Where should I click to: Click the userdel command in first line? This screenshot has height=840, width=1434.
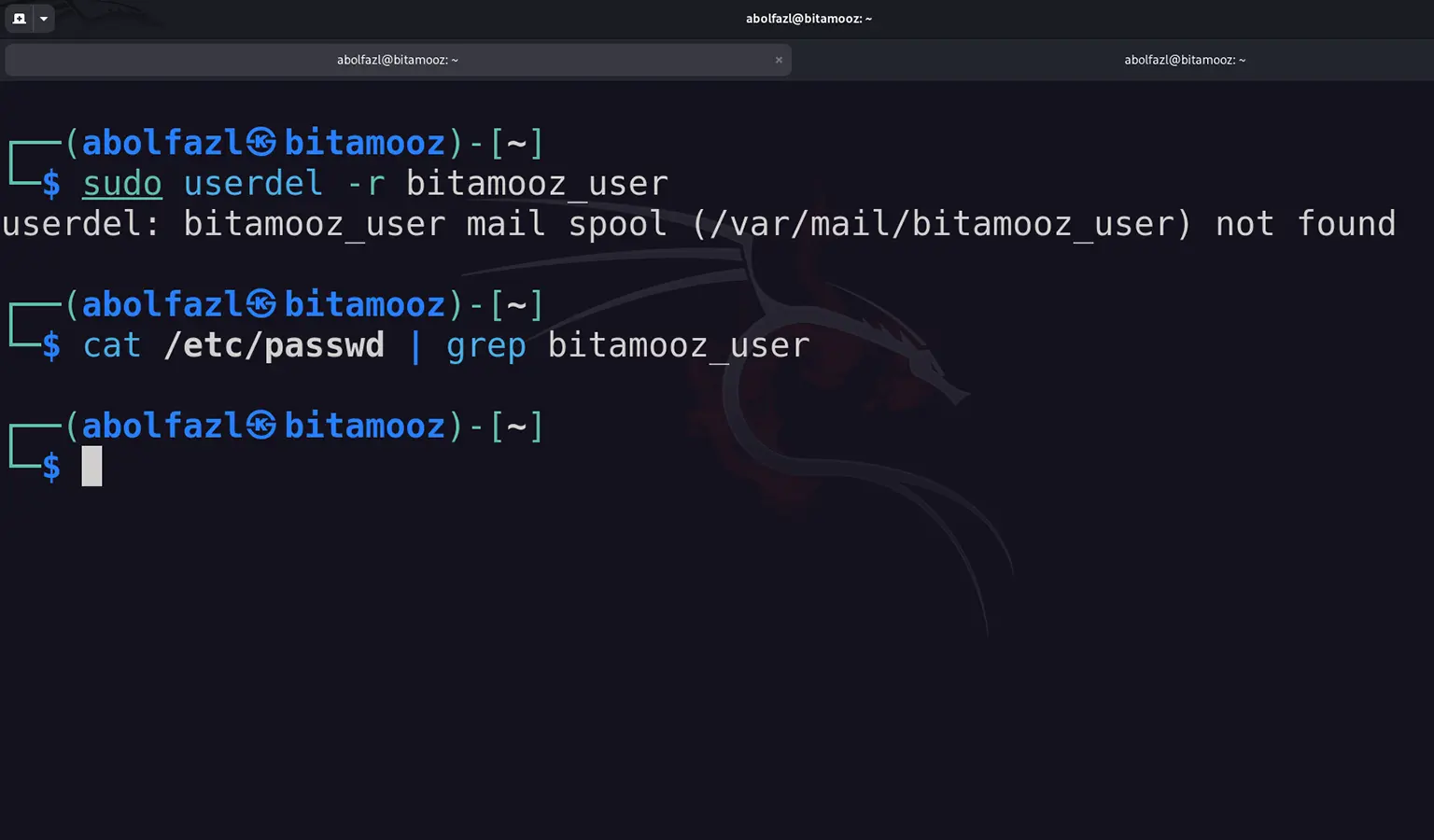pyautogui.click(x=253, y=184)
